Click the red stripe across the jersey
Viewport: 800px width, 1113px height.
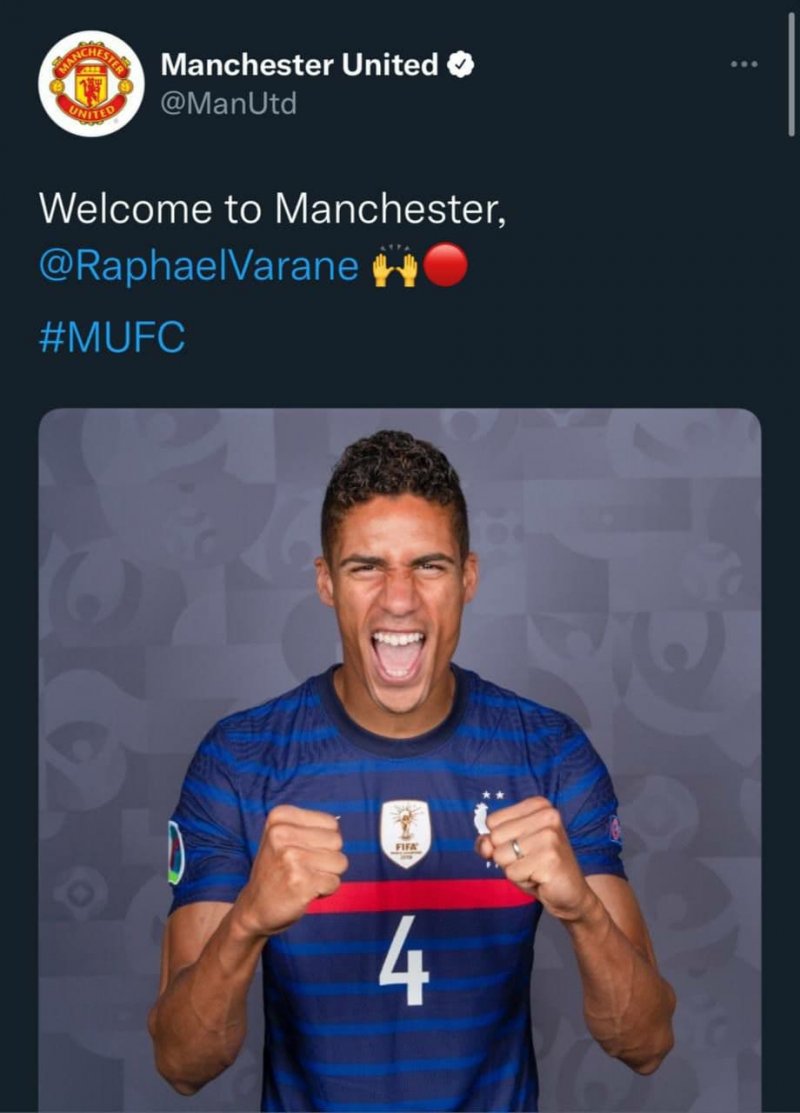(420, 895)
